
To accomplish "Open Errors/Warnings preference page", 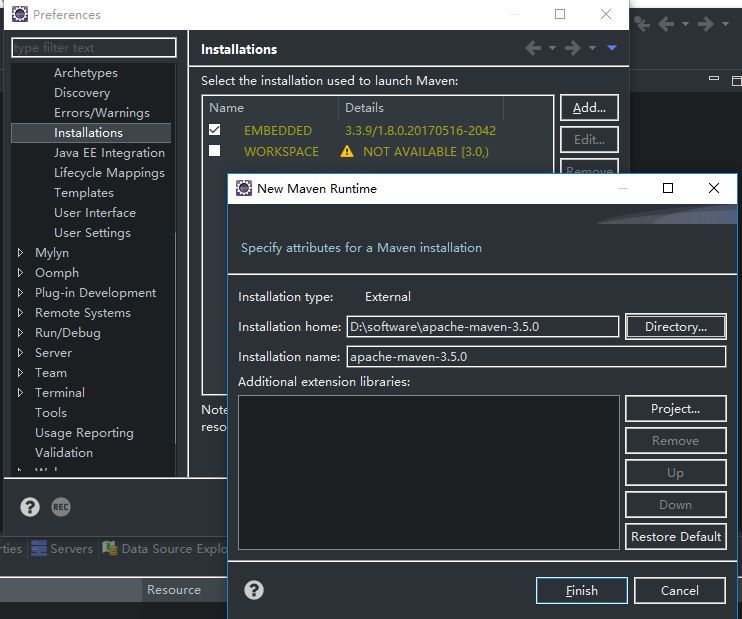I will [102, 113].
